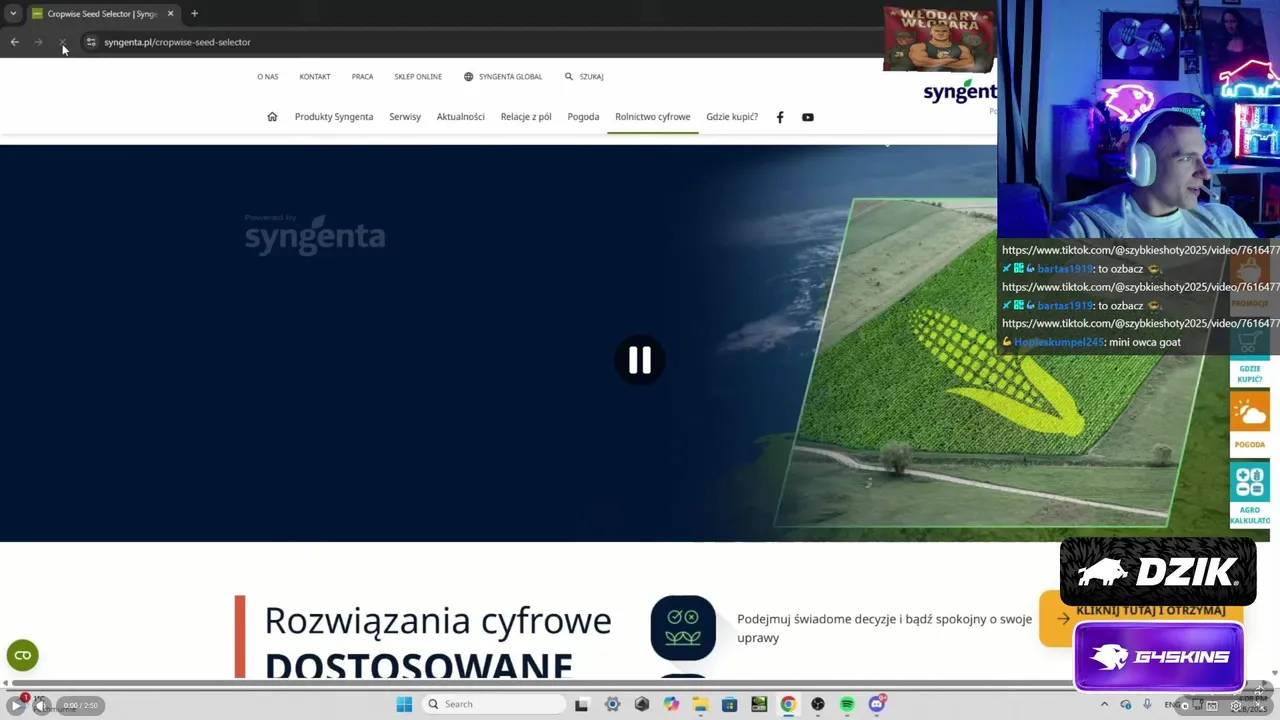Screen dimensions: 1280x720
Task: Open site info icon beside the URL
Action: pos(91,42)
